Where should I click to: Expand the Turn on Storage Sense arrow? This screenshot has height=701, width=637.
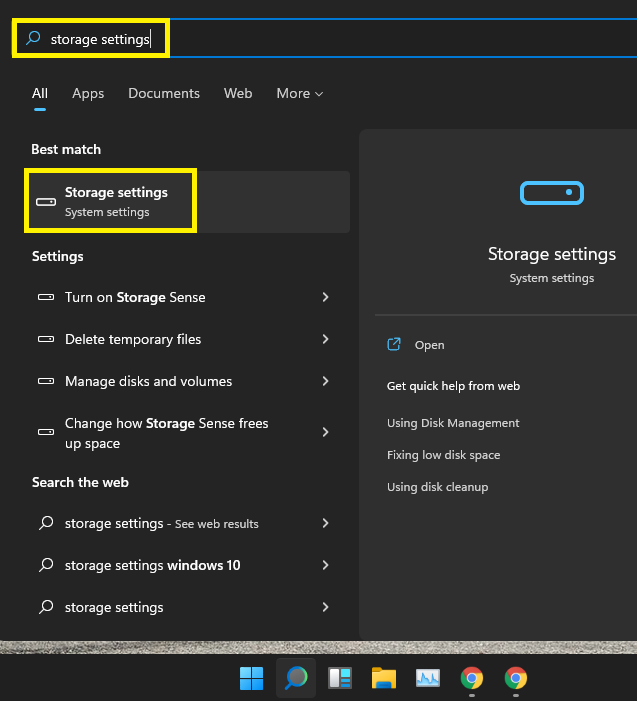325,297
